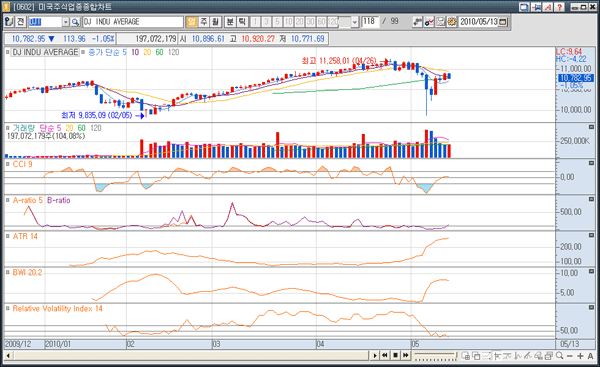Image resolution: width=600 pixels, height=367 pixels.
Task: Click the chart line indicator icon
Action: tap(429, 22)
